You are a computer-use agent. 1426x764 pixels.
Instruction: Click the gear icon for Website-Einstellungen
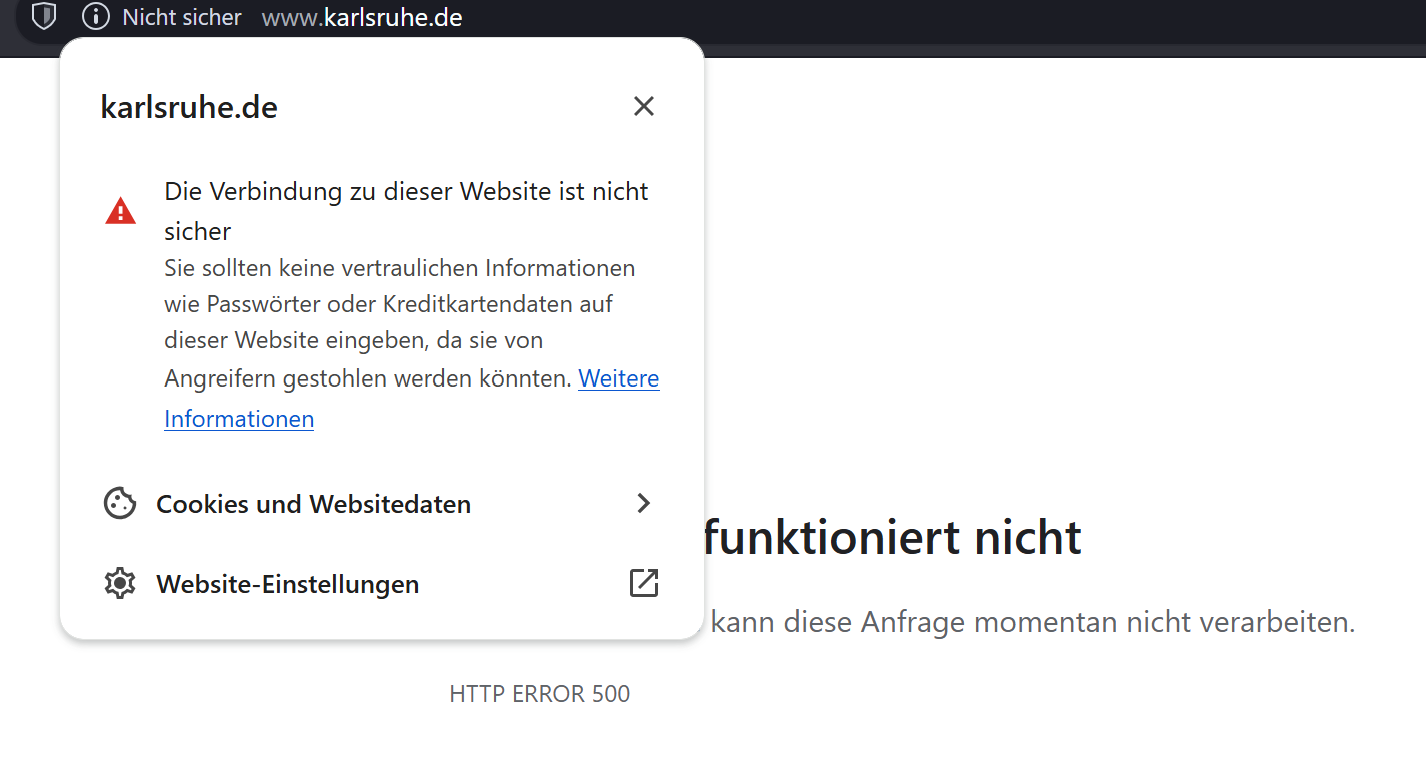tap(120, 583)
